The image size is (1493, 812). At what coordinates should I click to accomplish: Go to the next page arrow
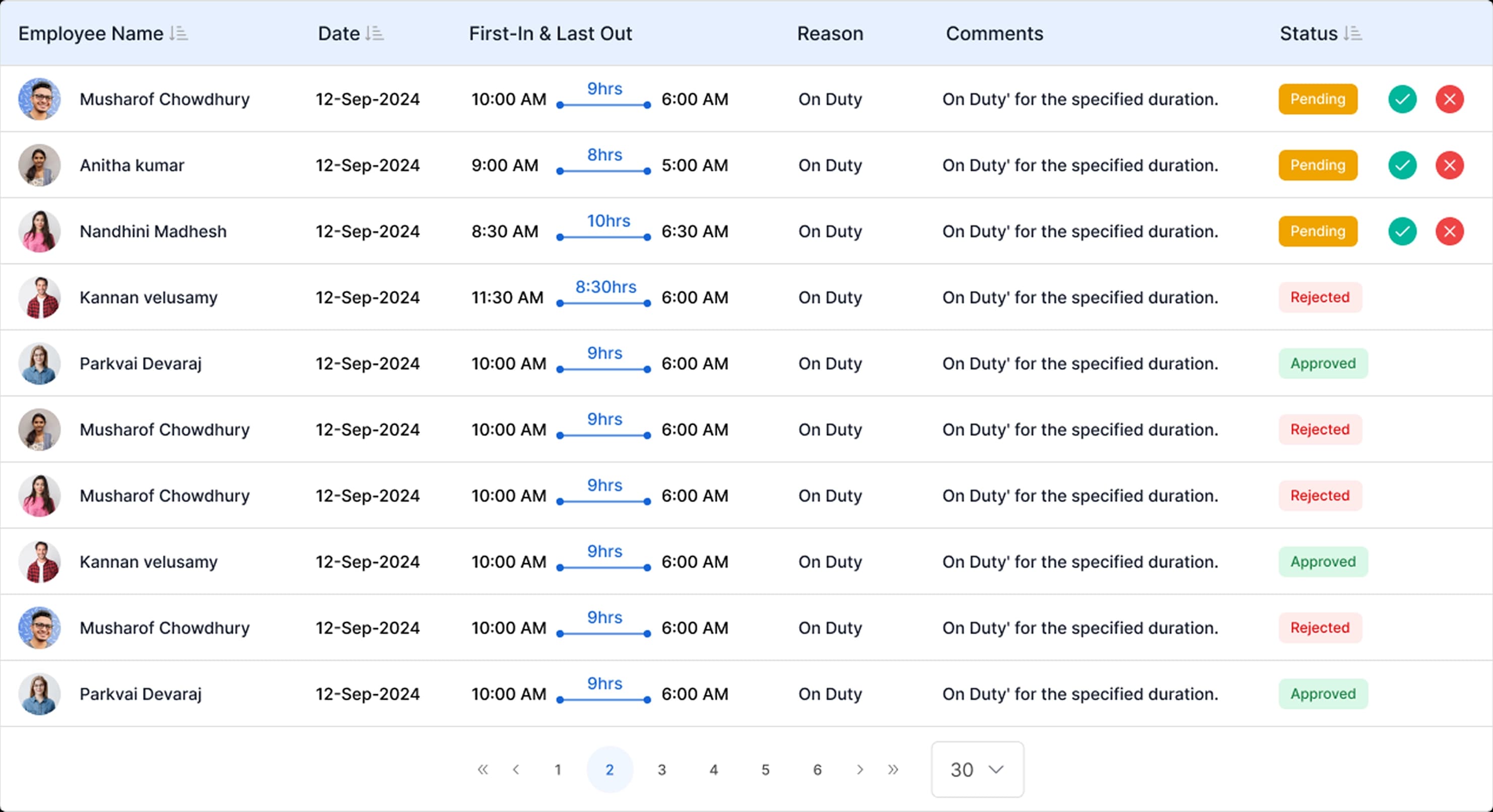[x=859, y=770]
